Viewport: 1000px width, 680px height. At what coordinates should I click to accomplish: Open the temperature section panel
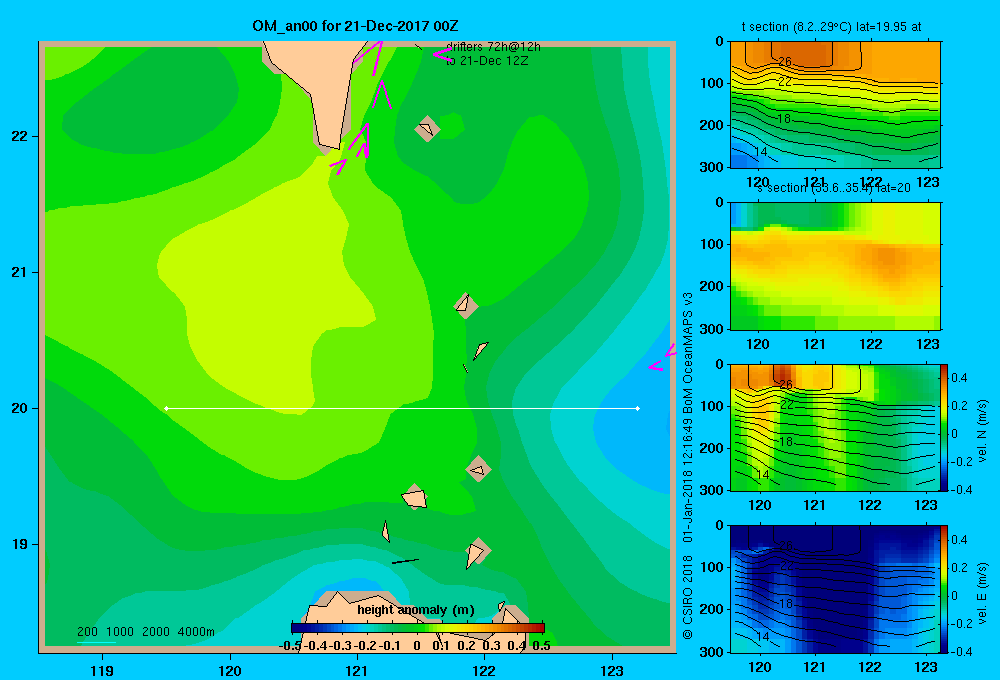pyautogui.click(x=835, y=105)
